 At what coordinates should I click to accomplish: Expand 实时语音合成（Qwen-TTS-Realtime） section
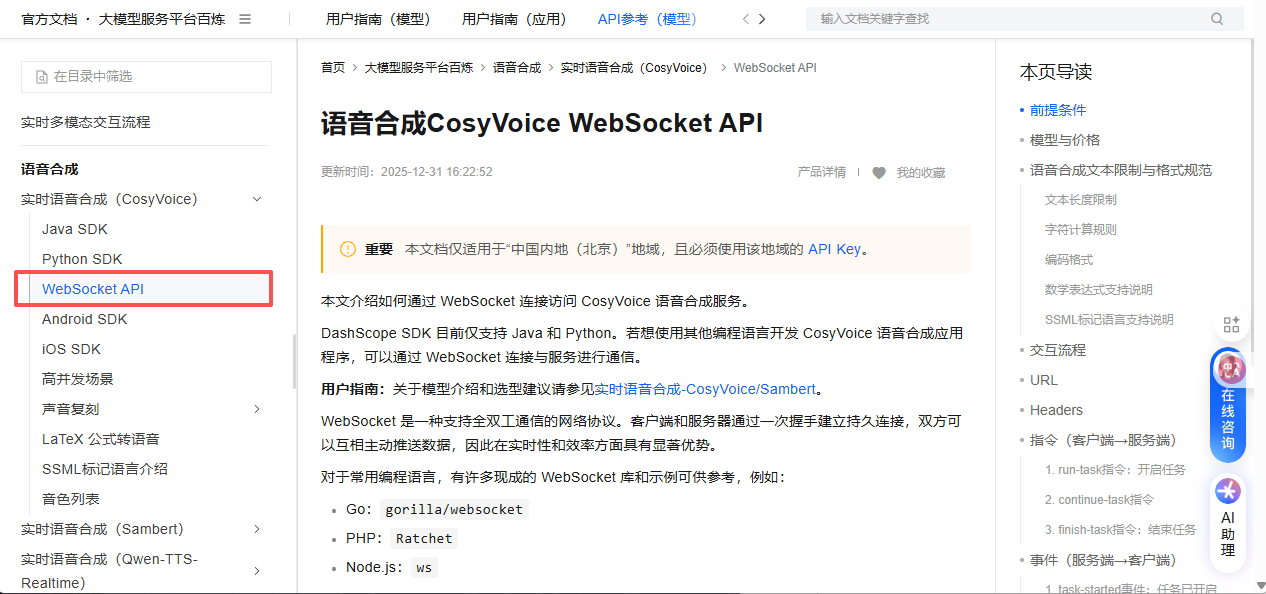[257, 571]
